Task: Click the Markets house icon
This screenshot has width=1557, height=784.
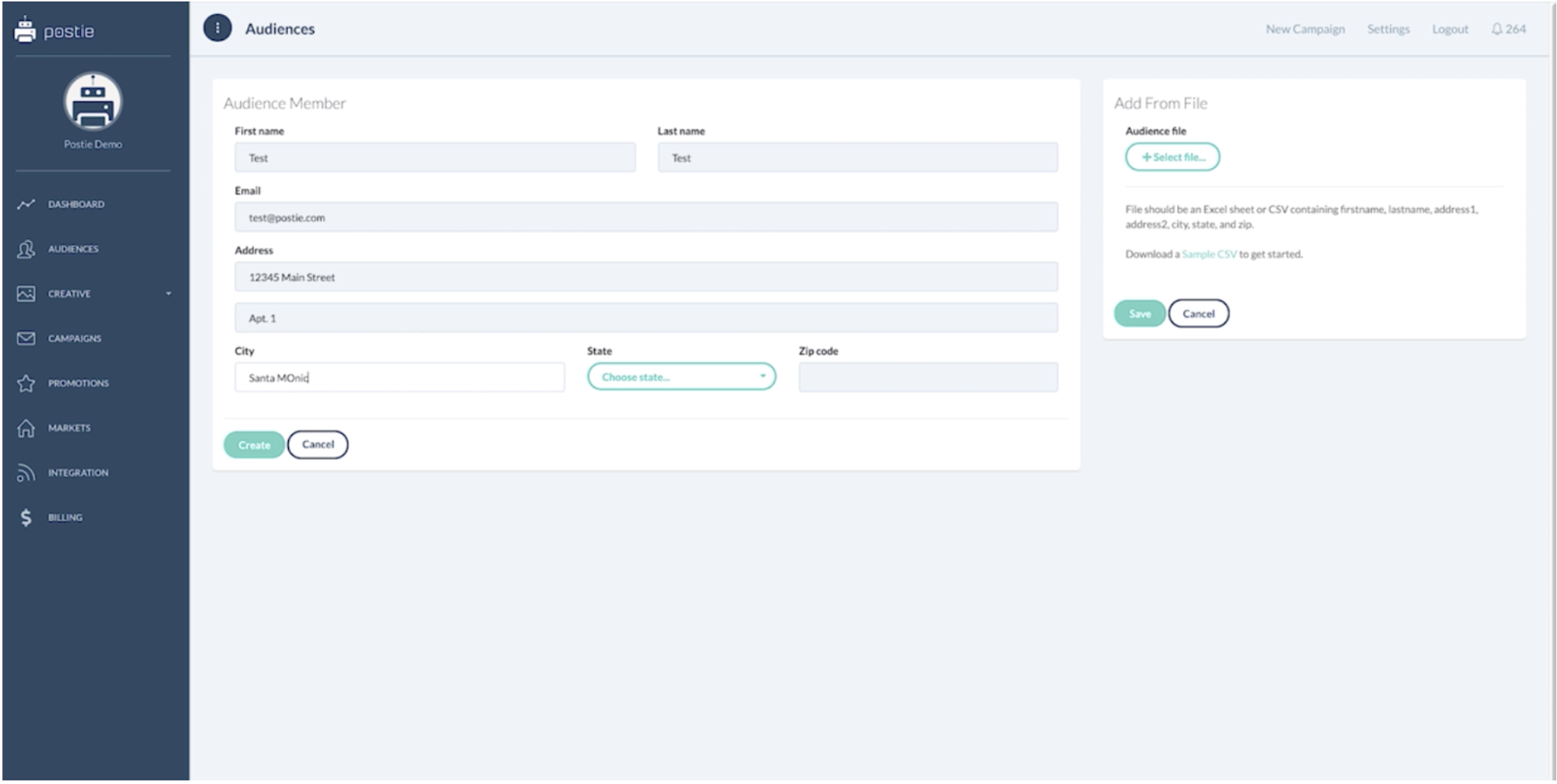Action: pyautogui.click(x=26, y=428)
